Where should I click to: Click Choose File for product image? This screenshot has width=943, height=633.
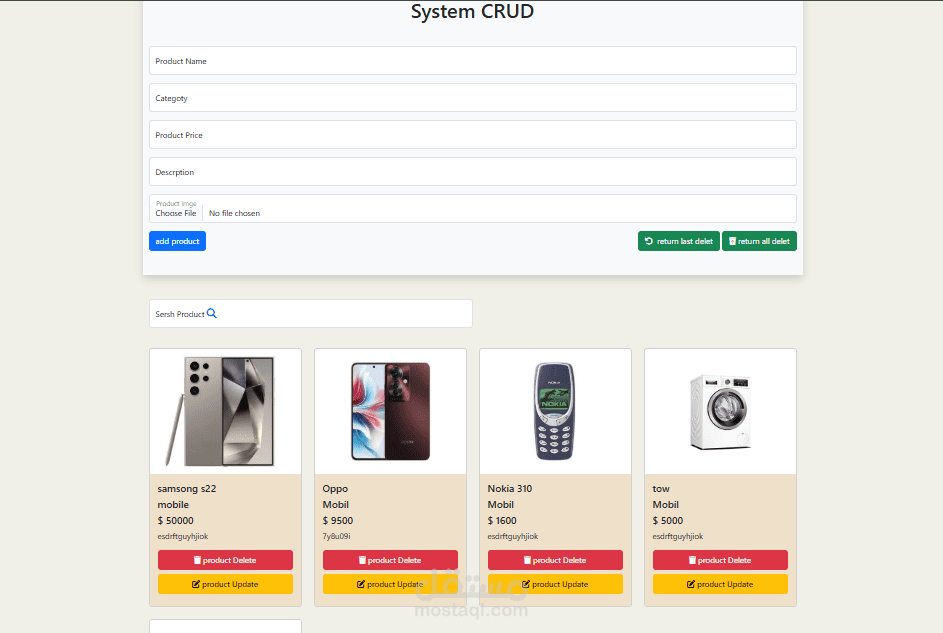176,213
